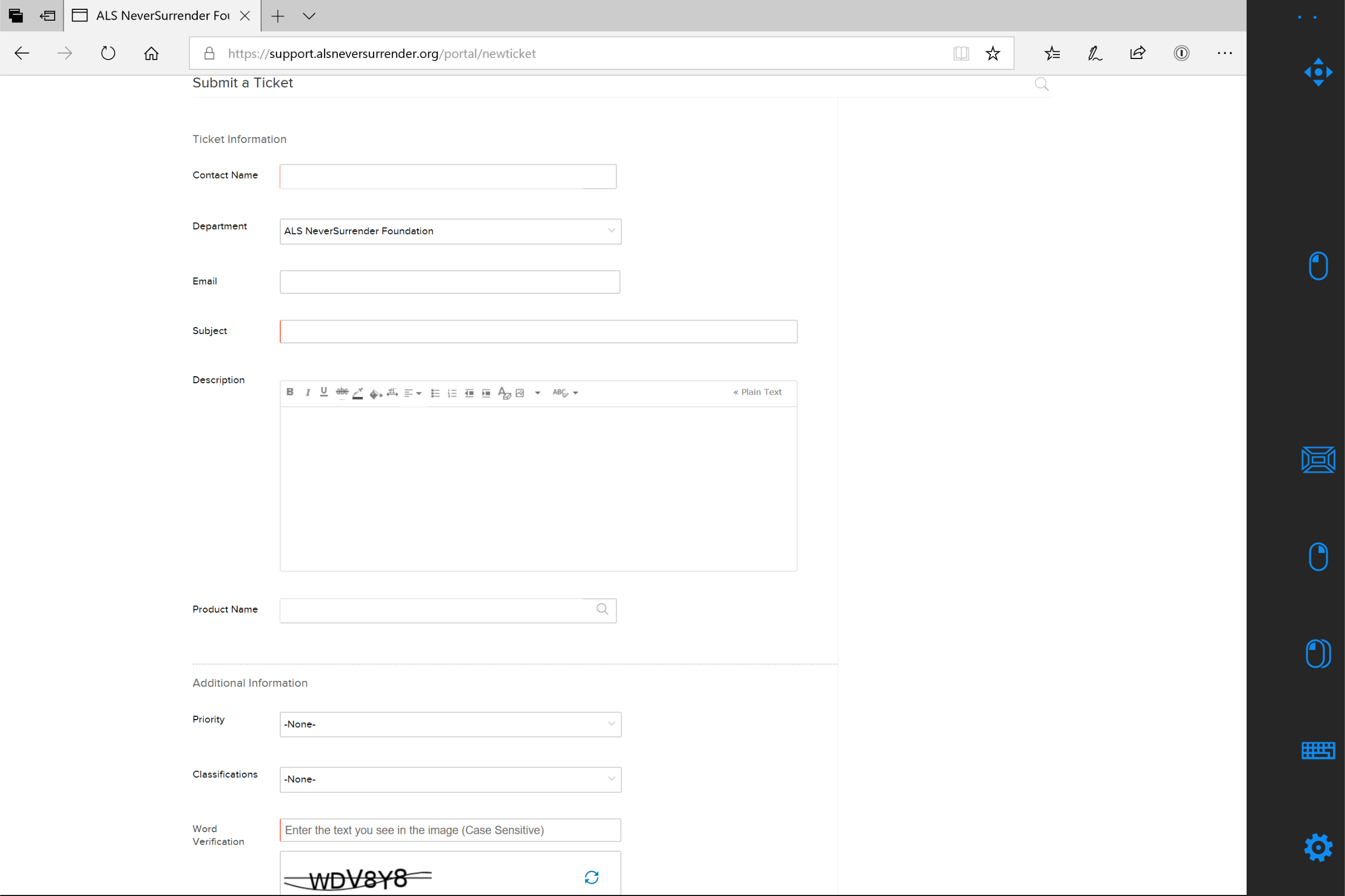Open the font color picker

[x=358, y=393]
